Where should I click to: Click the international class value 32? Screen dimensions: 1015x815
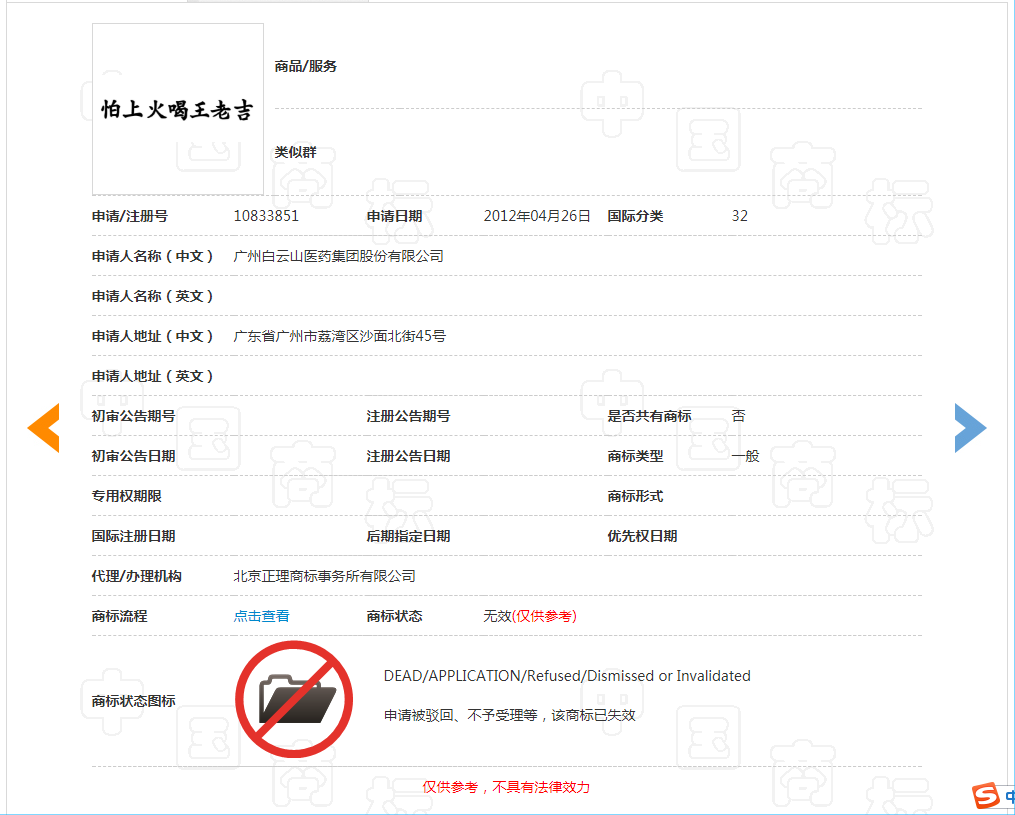(740, 216)
